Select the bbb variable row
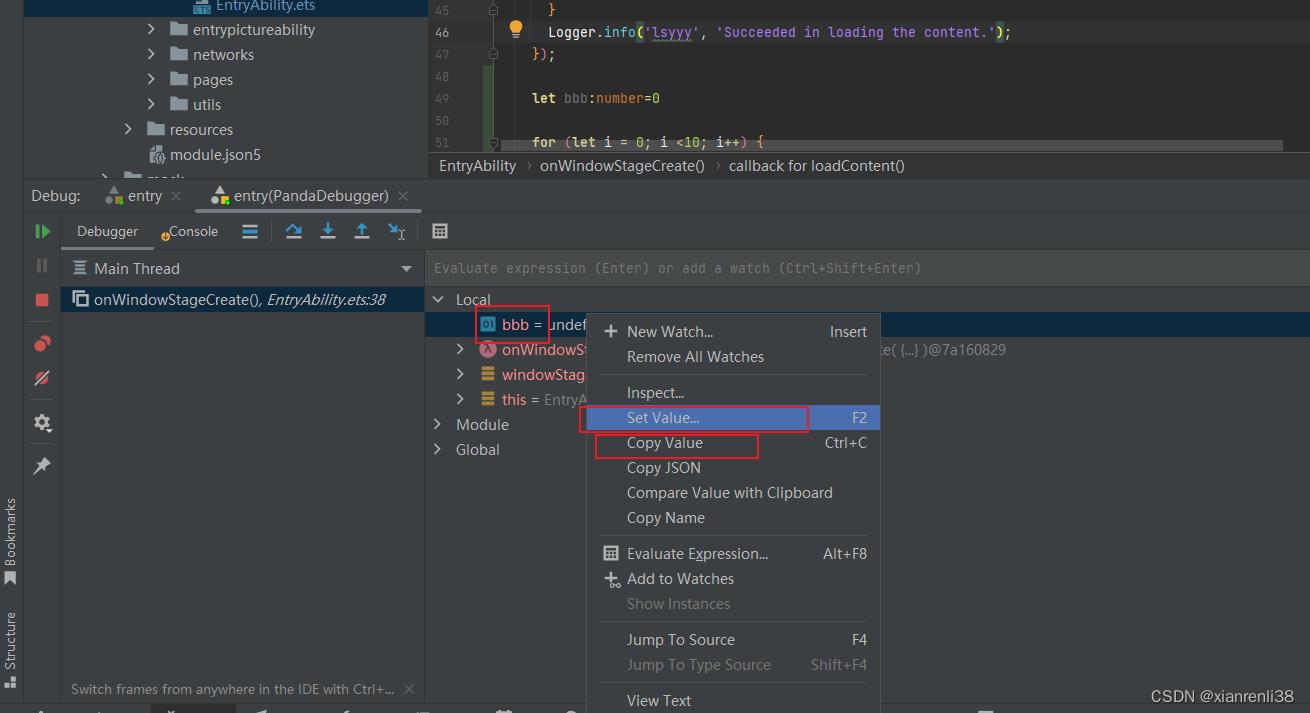Screen dimensions: 1310x713 (505, 324)
